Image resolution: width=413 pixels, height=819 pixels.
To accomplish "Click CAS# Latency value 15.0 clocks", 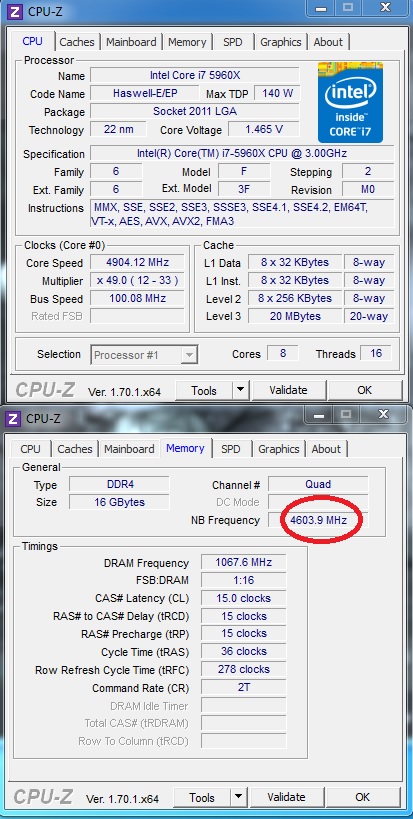I will pyautogui.click(x=243, y=598).
